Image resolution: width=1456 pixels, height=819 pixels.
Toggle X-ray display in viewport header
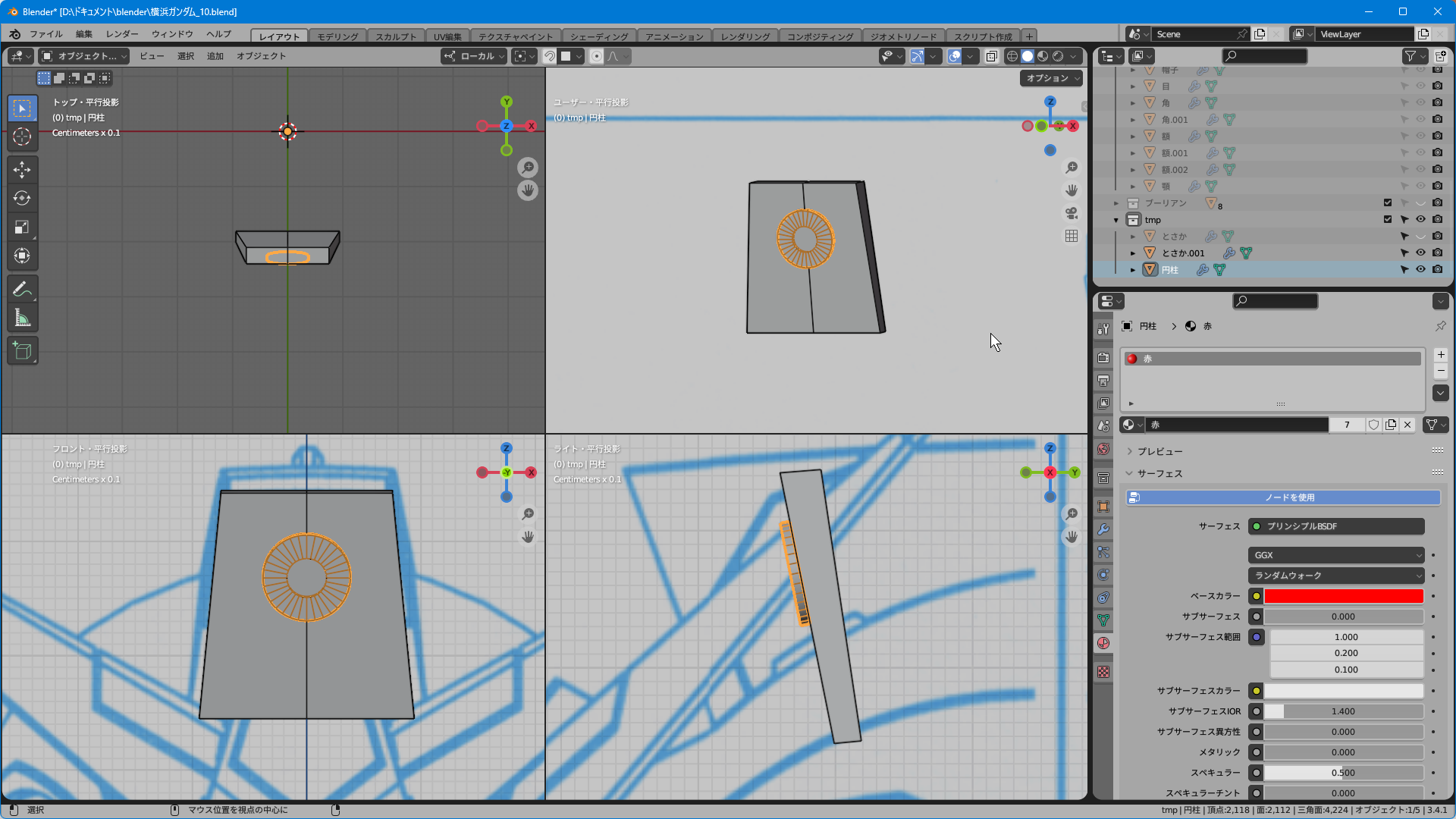click(x=991, y=56)
